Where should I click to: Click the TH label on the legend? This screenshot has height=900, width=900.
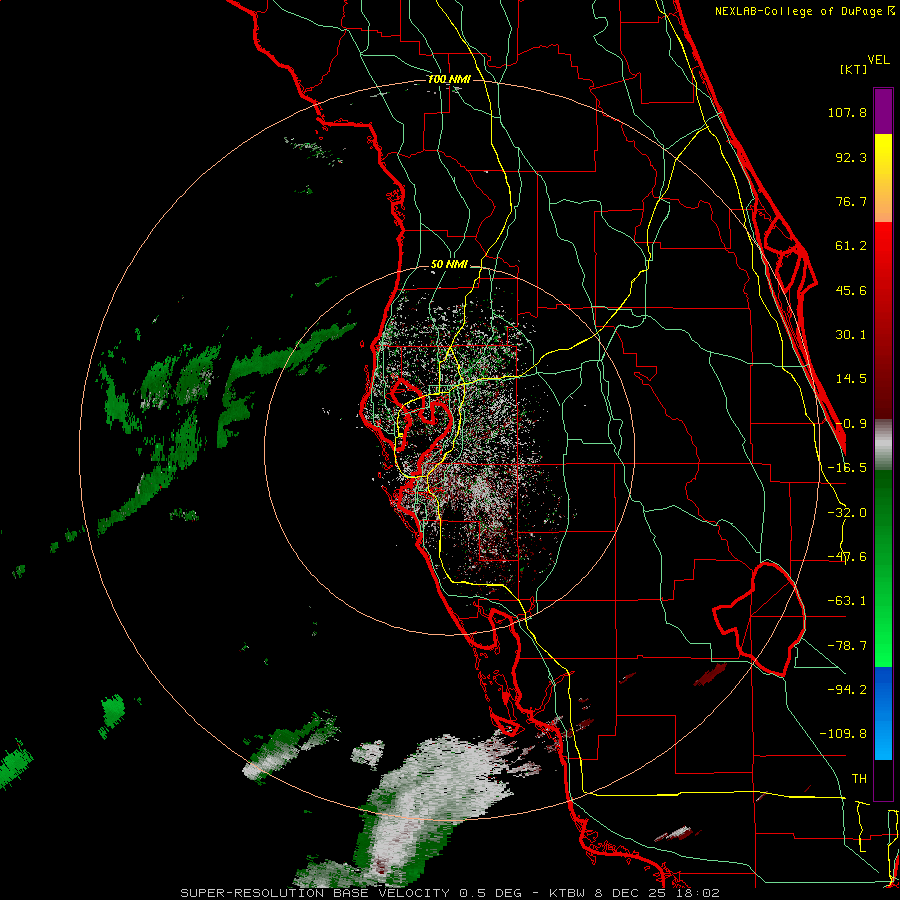(859, 779)
